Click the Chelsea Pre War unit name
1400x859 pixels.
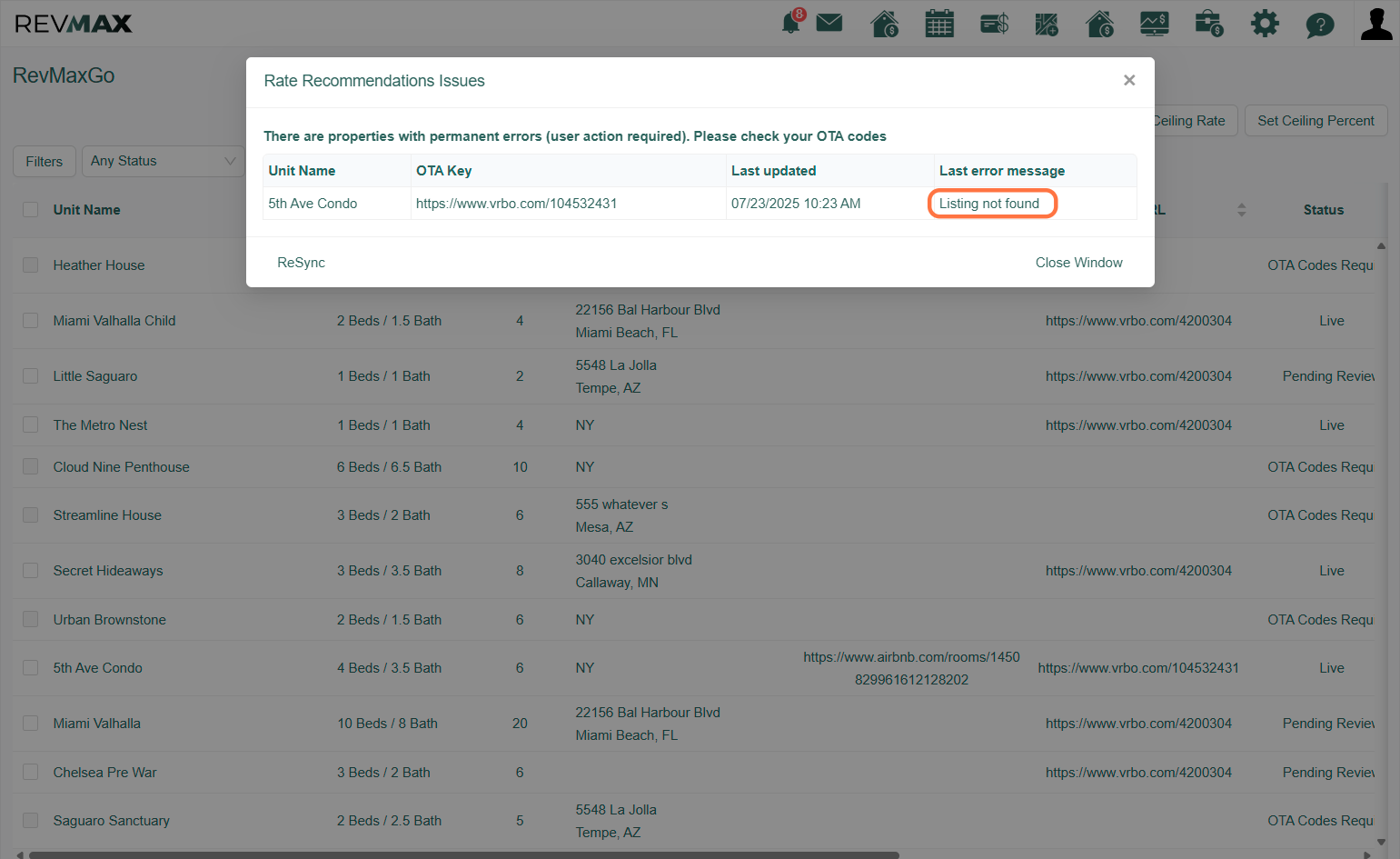click(105, 773)
